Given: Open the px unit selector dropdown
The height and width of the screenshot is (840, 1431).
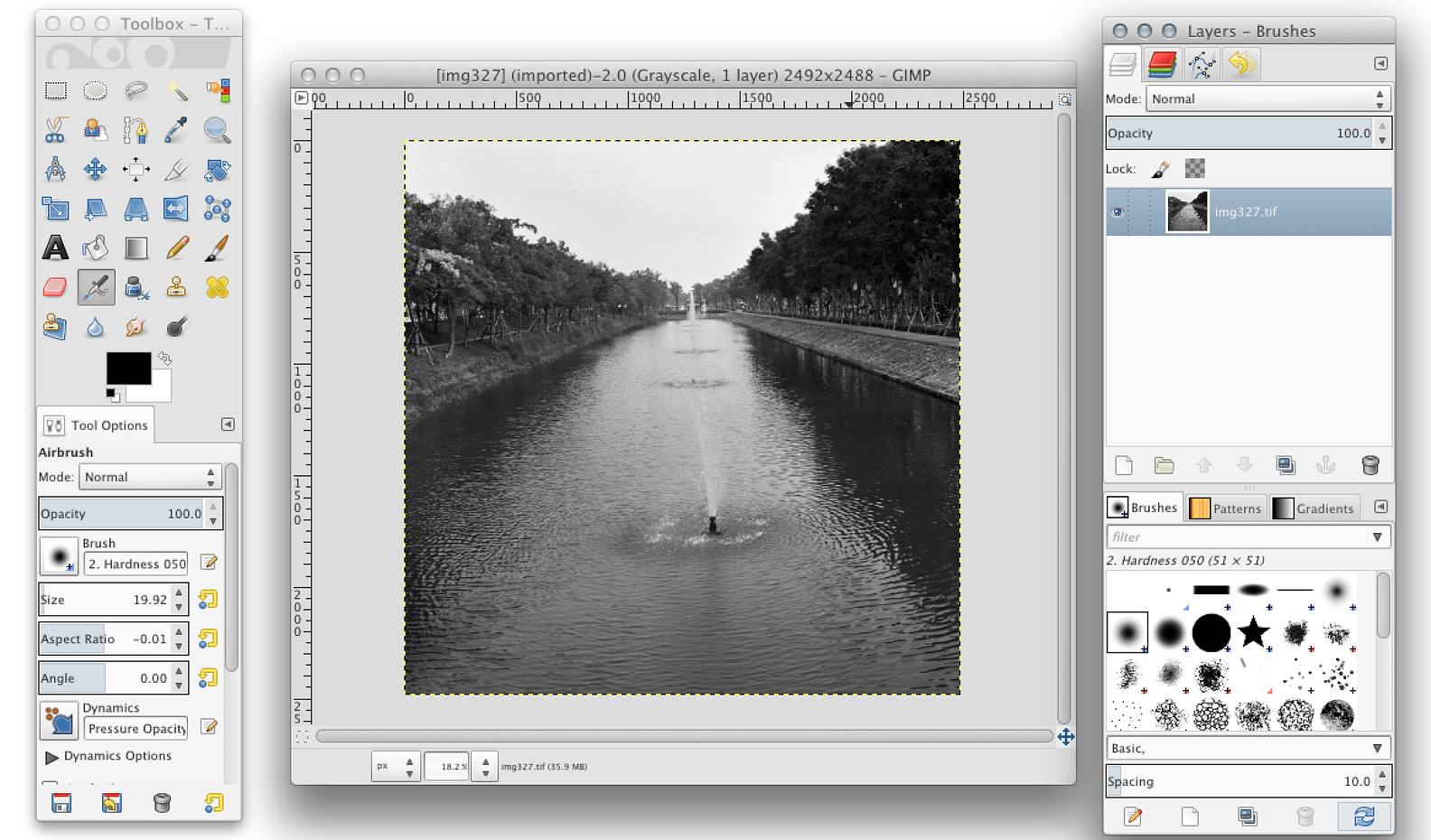Looking at the screenshot, I should [396, 767].
